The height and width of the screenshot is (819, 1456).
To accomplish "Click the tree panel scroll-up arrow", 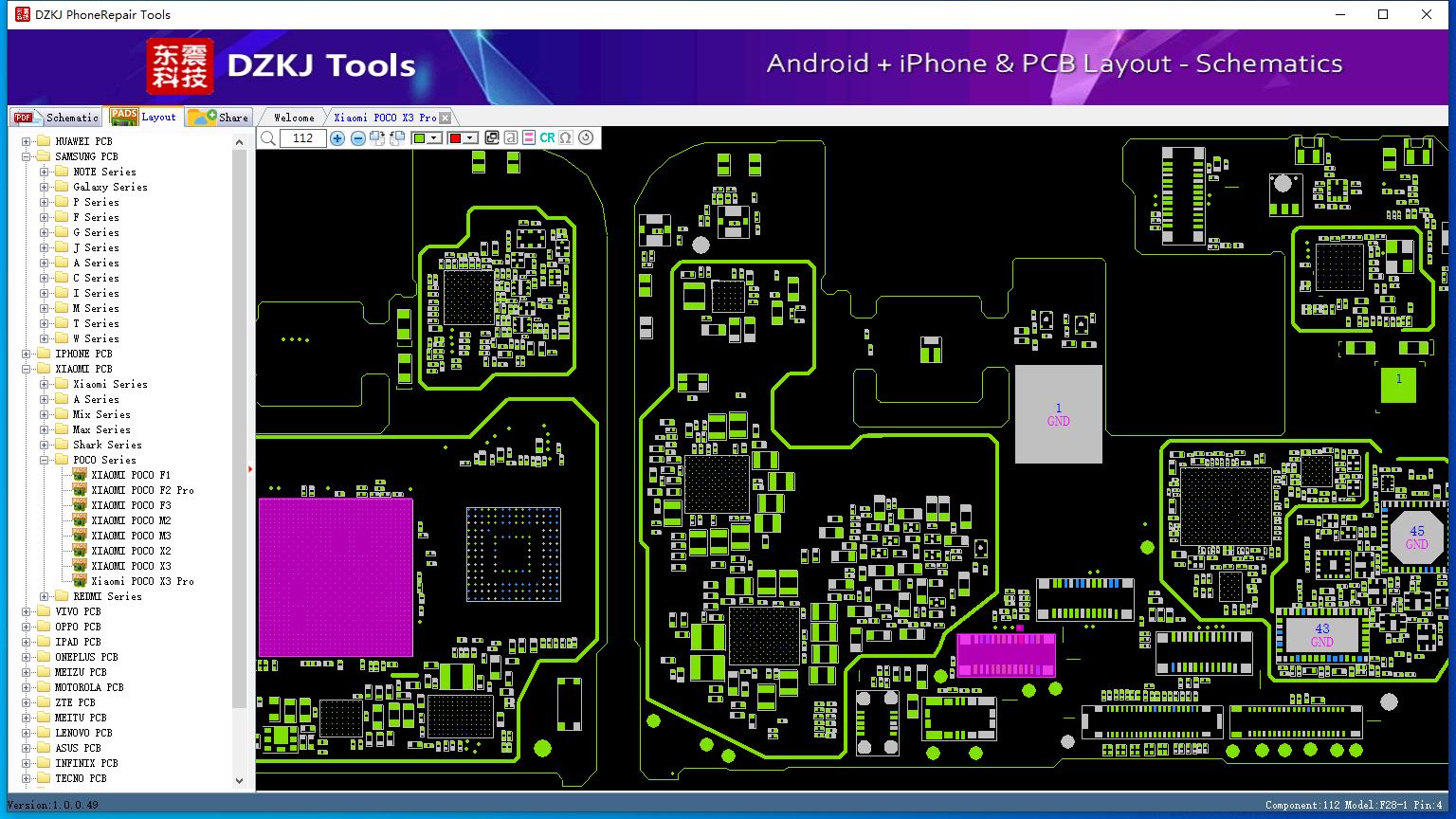I will [239, 141].
